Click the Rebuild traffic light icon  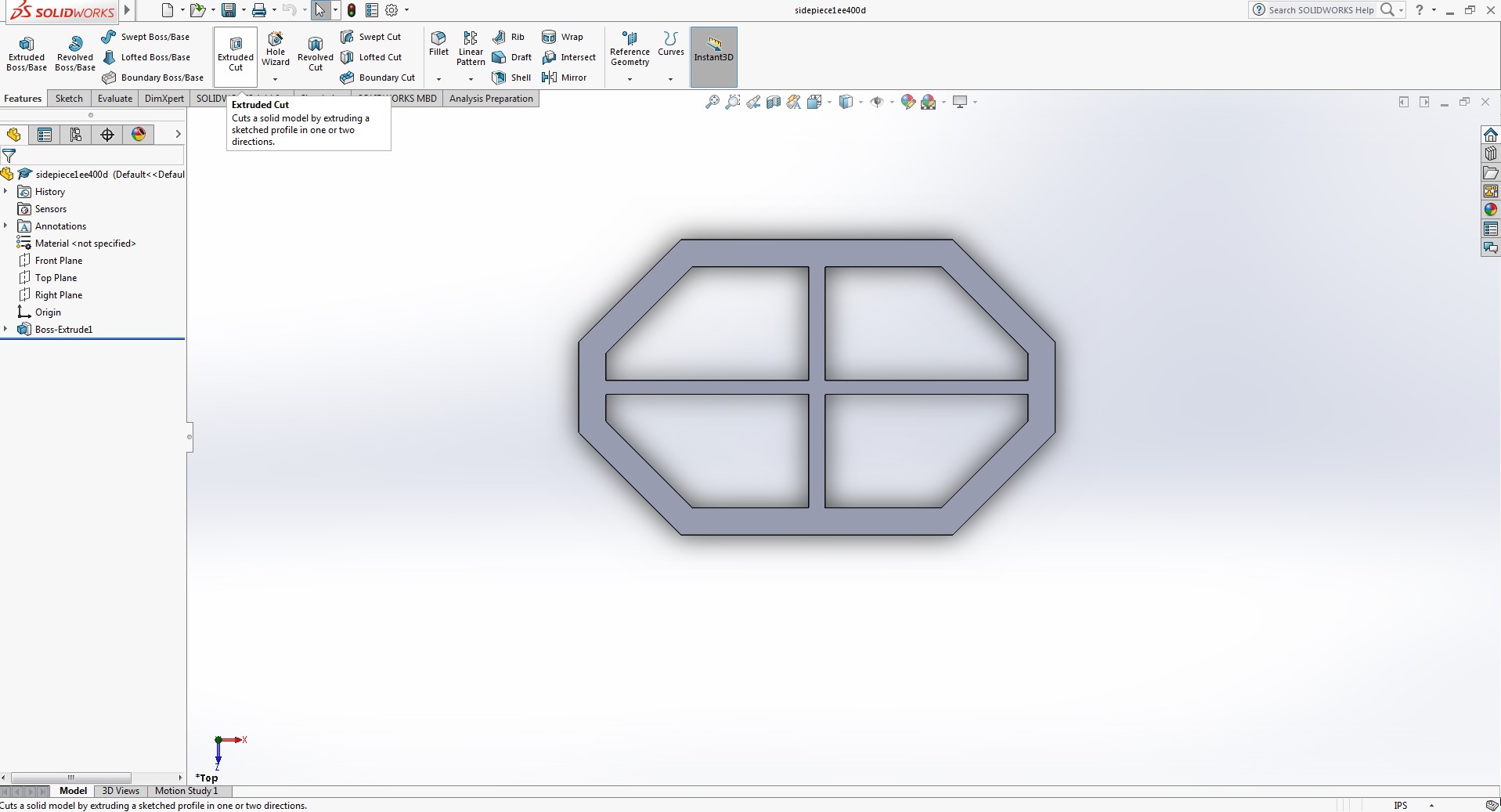tap(352, 10)
